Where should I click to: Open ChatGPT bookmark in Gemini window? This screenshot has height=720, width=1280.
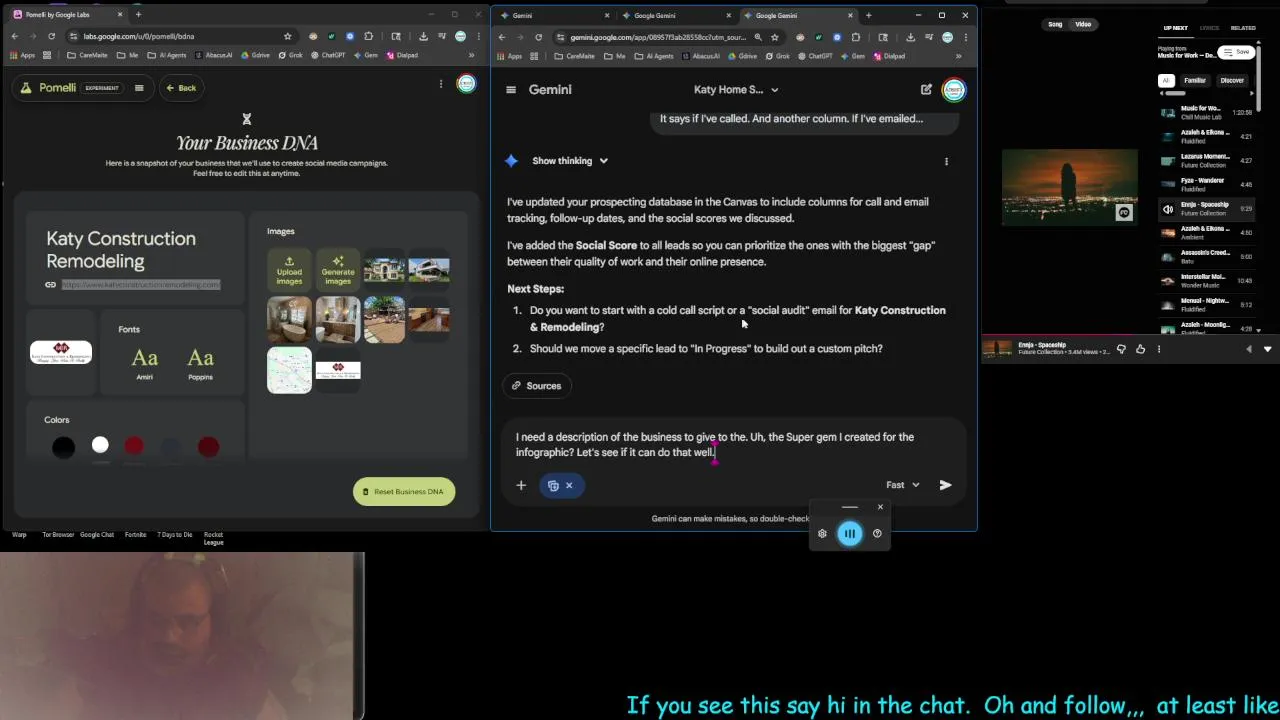[816, 56]
